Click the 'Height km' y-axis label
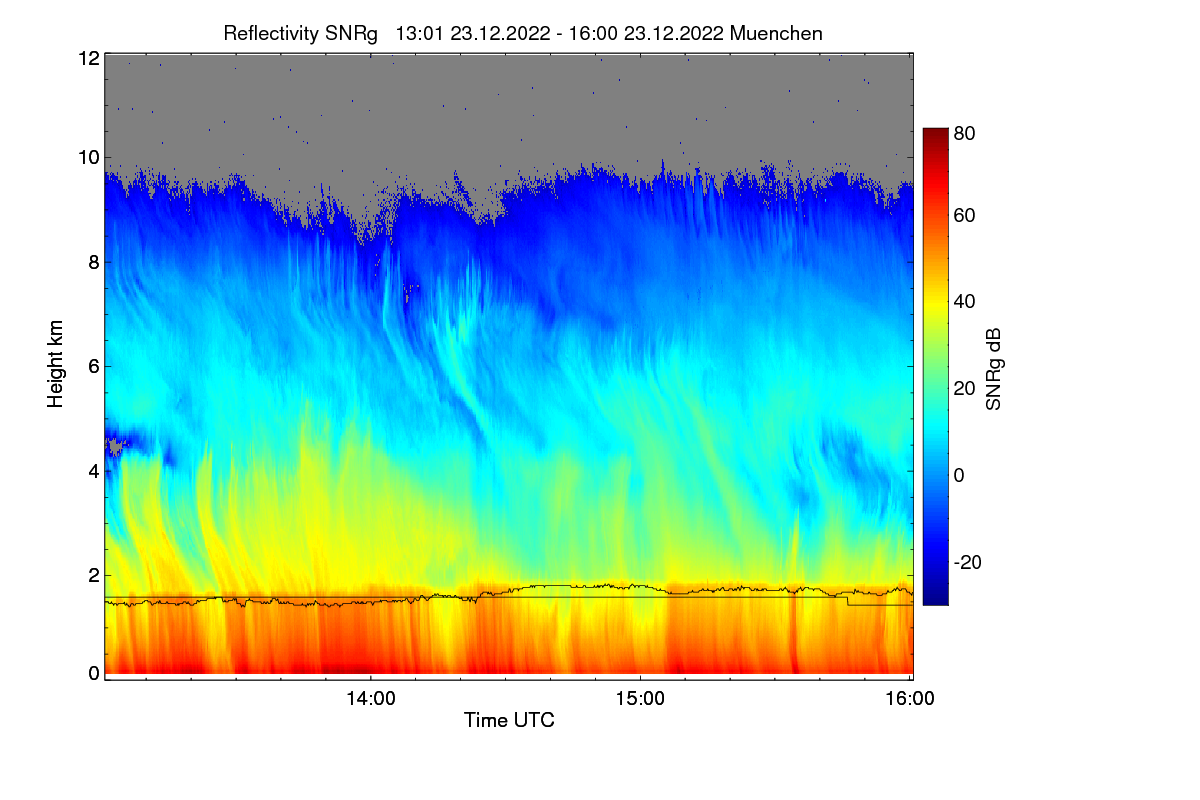 [x=56, y=364]
